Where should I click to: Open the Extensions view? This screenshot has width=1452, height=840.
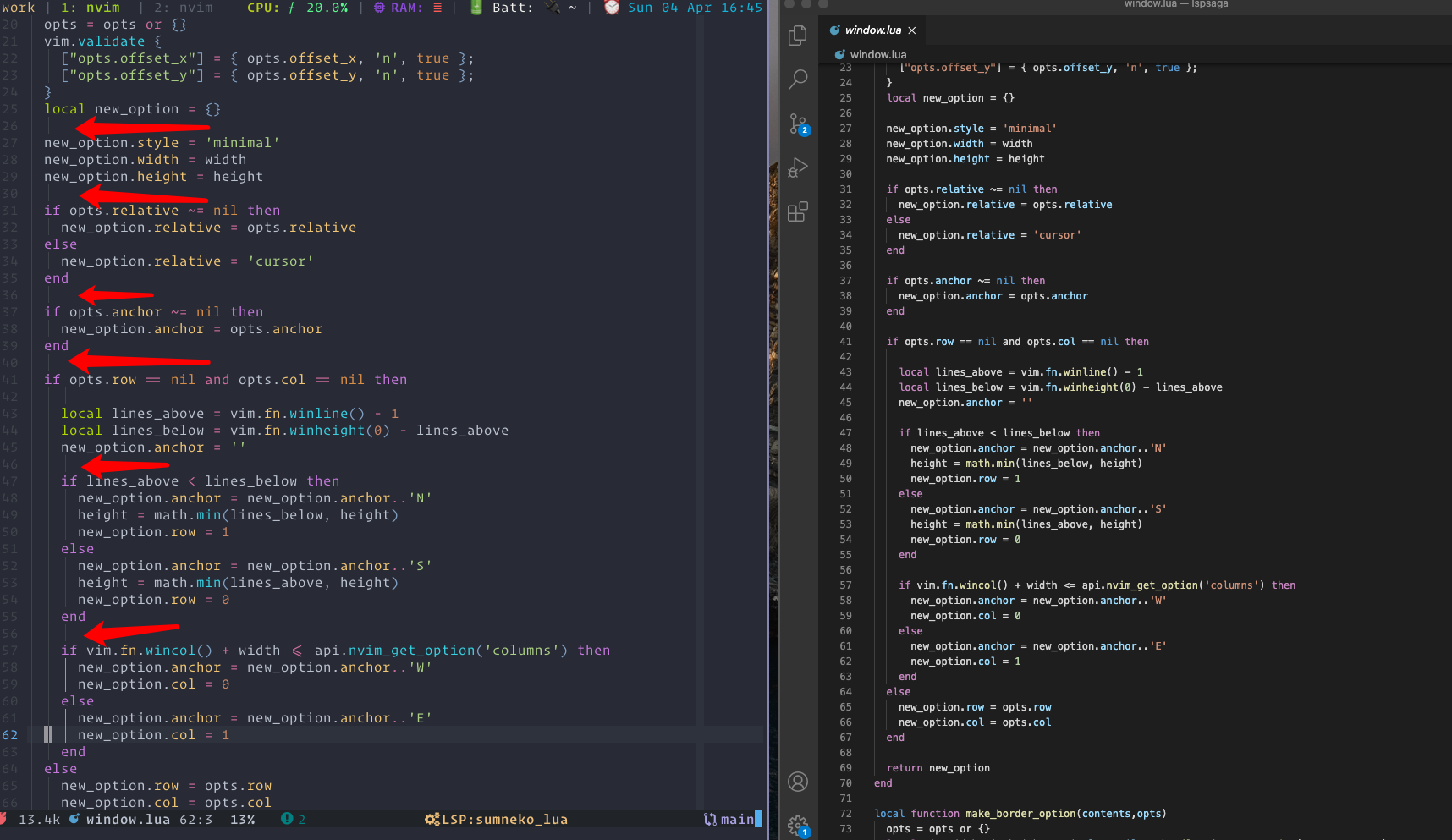(x=797, y=211)
